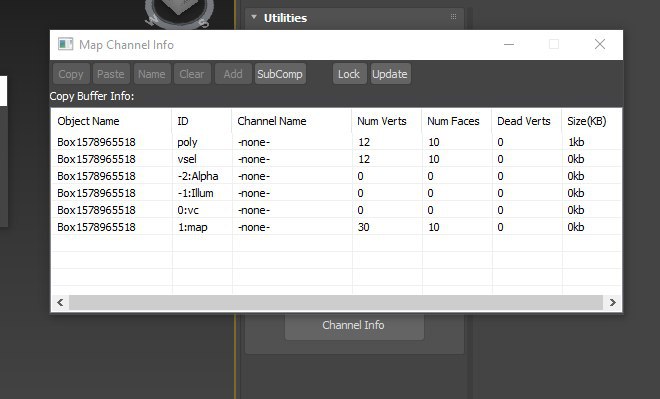660x399 pixels.
Task: Click the Name button
Action: 152,74
